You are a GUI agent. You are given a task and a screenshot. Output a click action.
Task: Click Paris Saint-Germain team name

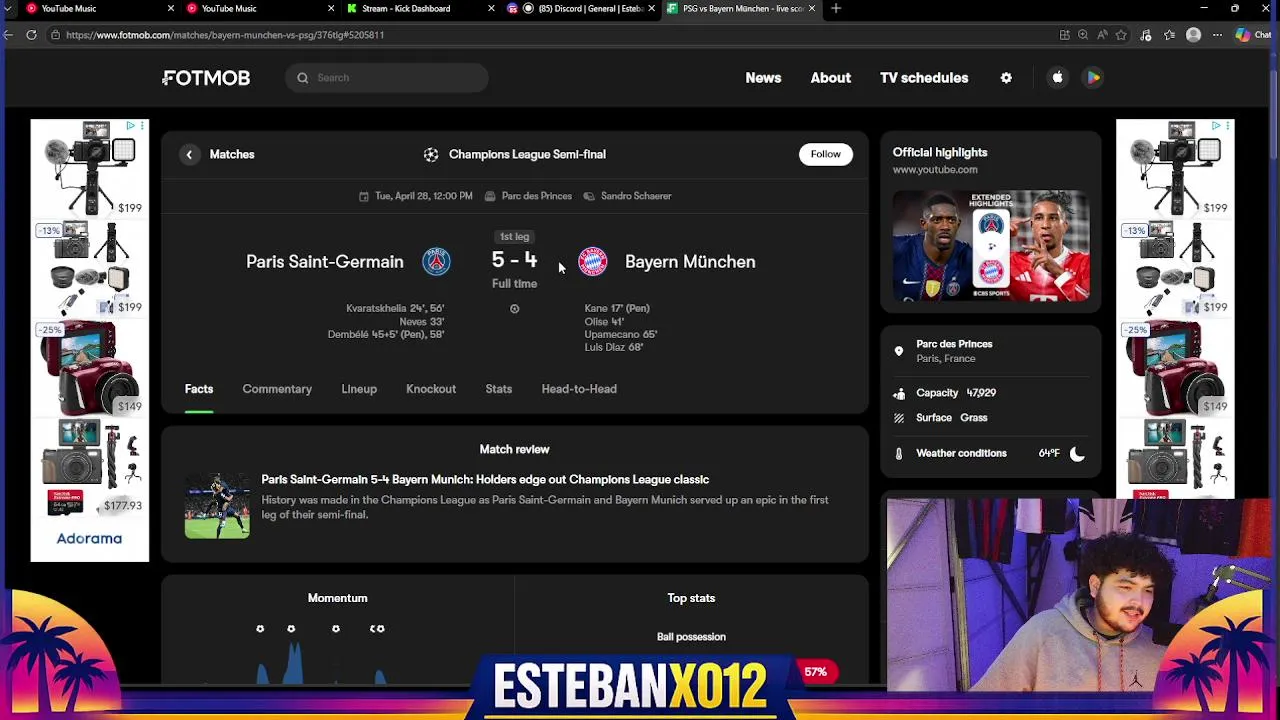click(325, 262)
